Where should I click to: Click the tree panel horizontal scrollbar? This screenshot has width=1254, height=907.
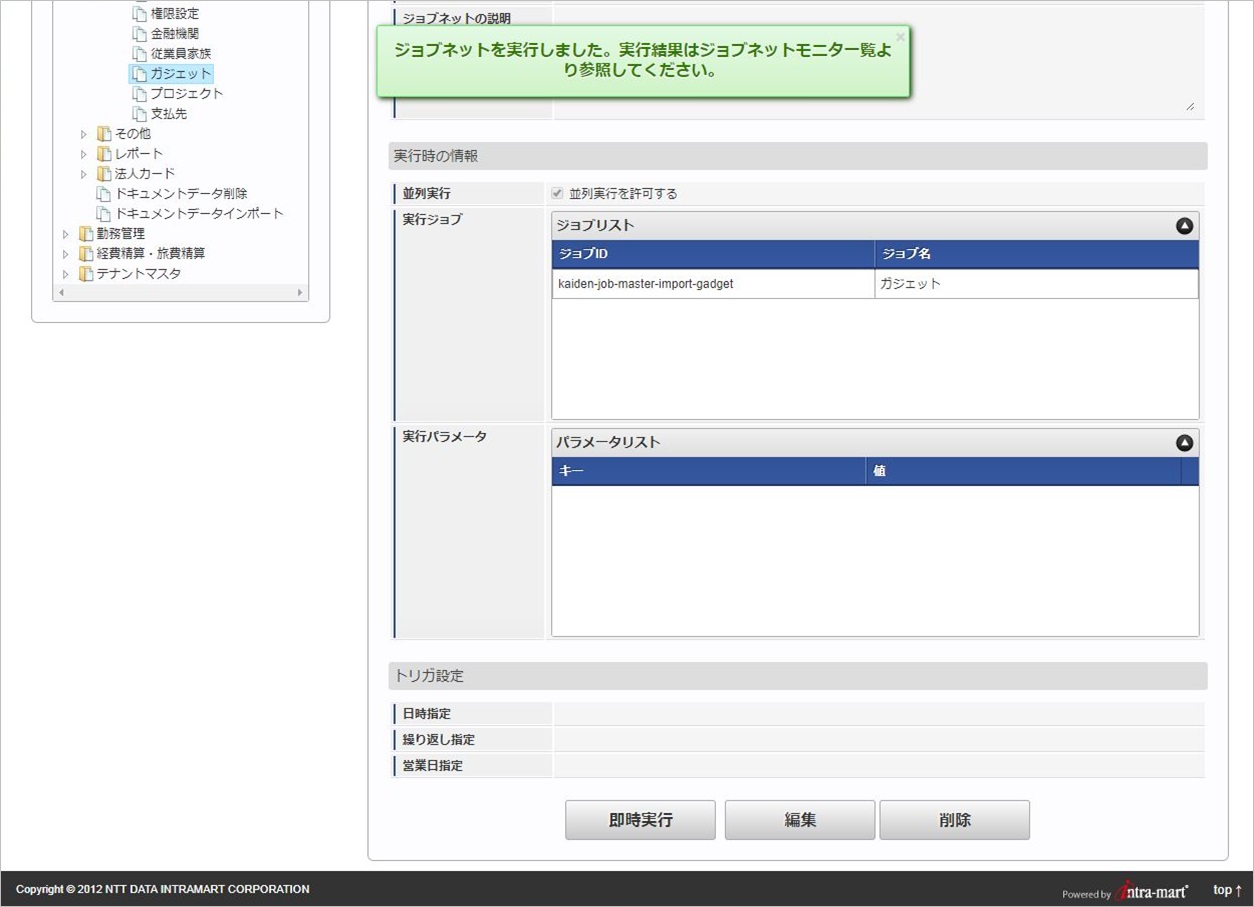tap(180, 293)
